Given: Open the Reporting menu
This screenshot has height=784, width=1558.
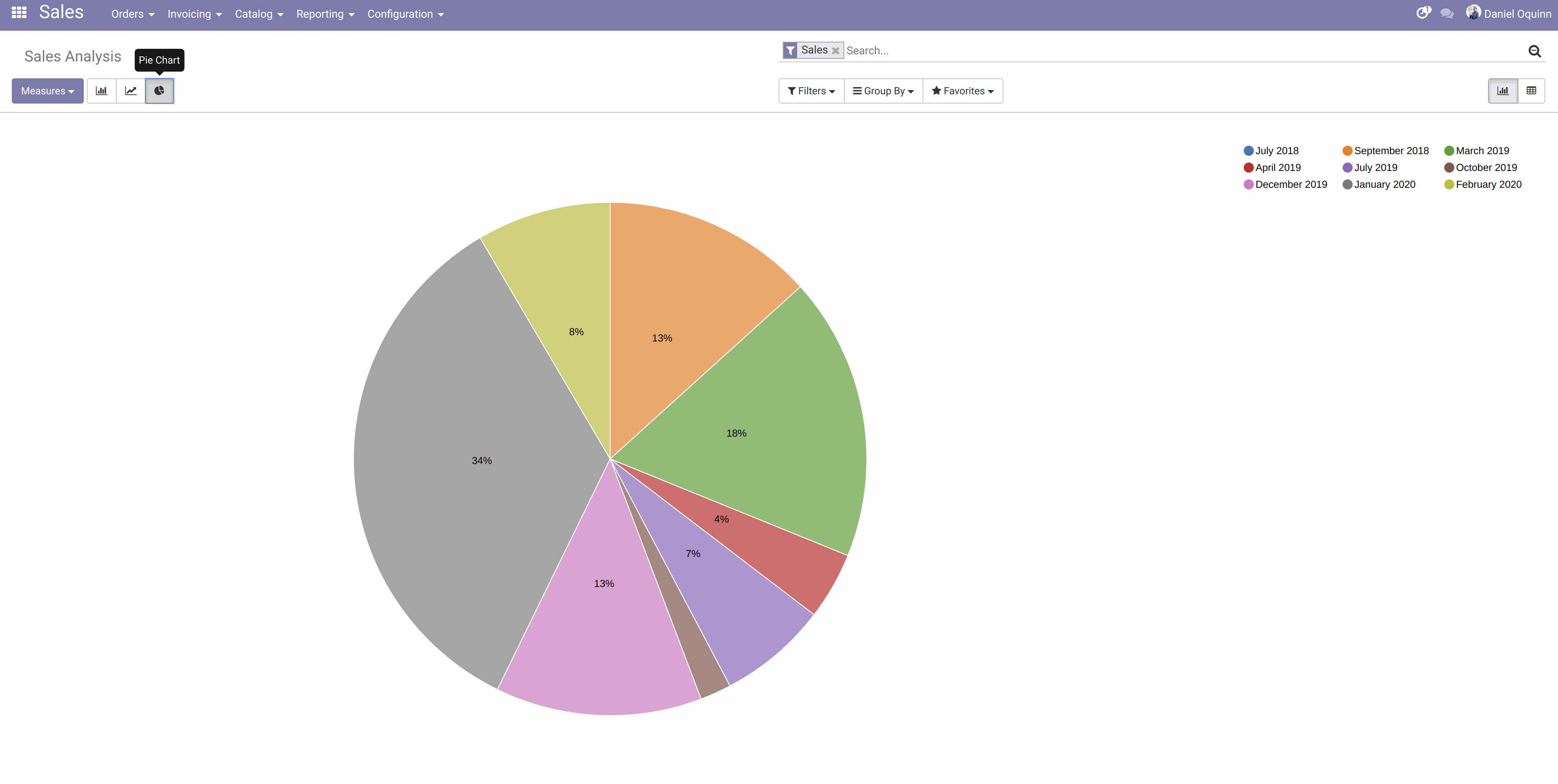Looking at the screenshot, I should [325, 14].
